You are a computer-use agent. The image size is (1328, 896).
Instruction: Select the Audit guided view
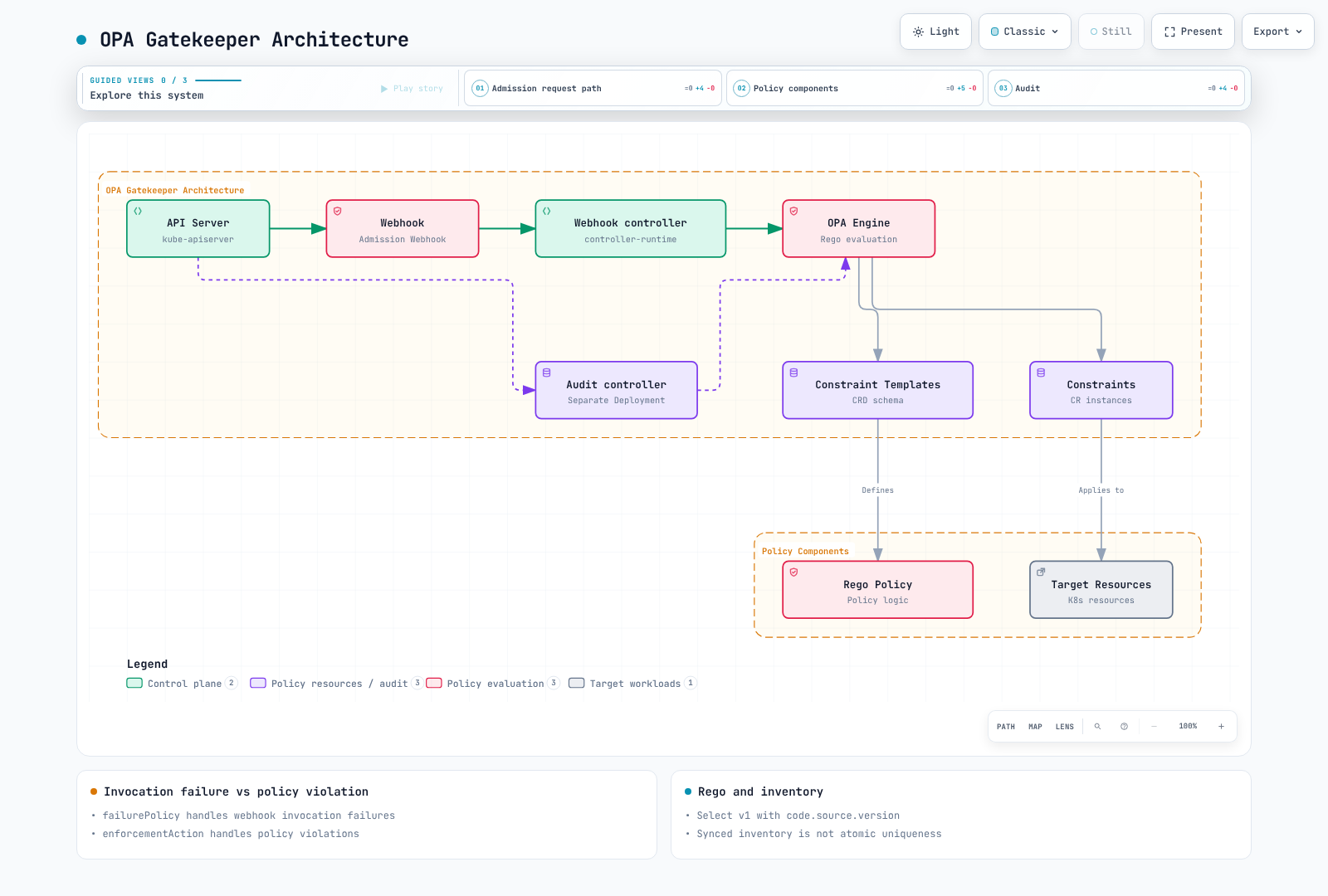coord(1116,88)
